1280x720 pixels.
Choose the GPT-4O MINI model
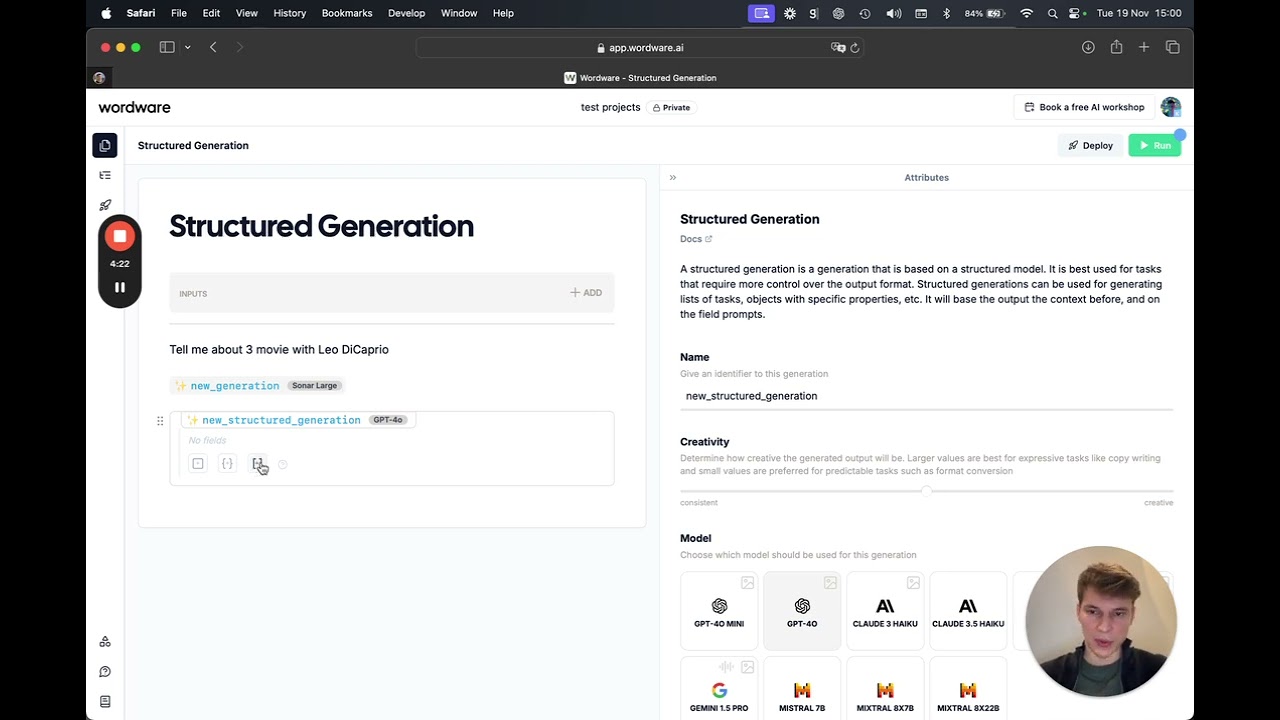[x=719, y=611]
